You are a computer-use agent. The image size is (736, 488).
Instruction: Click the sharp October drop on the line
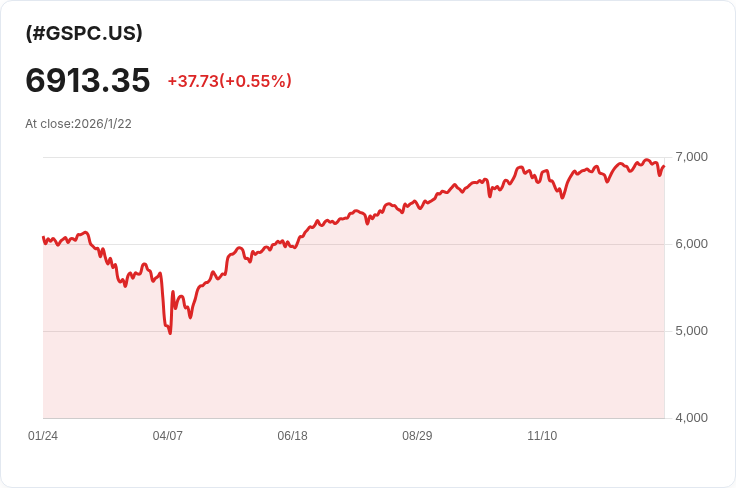490,196
